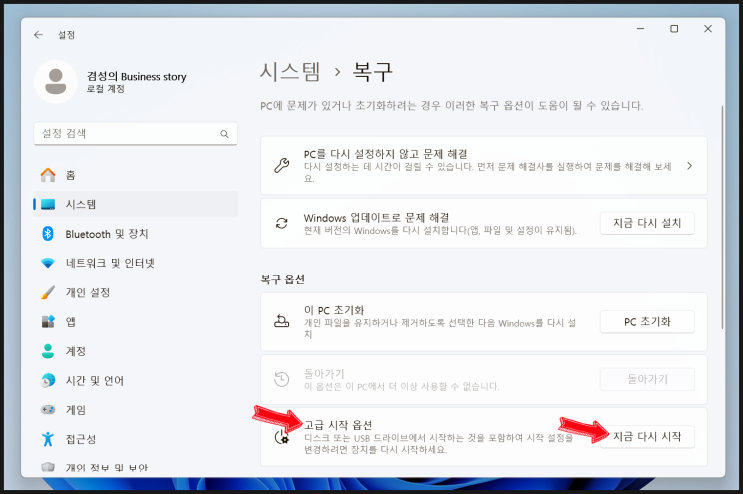This screenshot has height=494, width=743.
Task: Click the user profile avatar picture
Action: tap(56, 81)
